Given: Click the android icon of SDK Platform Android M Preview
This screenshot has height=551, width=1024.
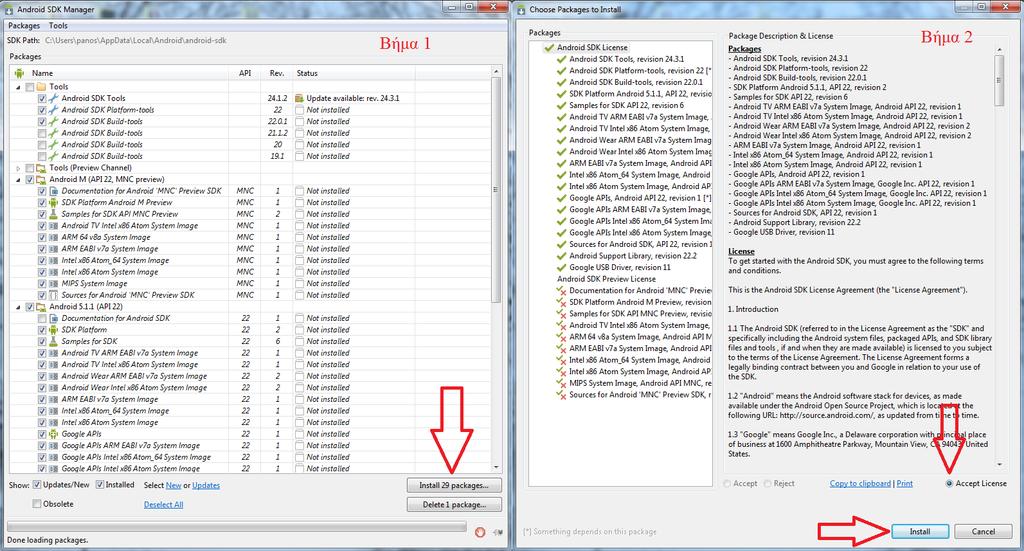Looking at the screenshot, I should point(54,202).
